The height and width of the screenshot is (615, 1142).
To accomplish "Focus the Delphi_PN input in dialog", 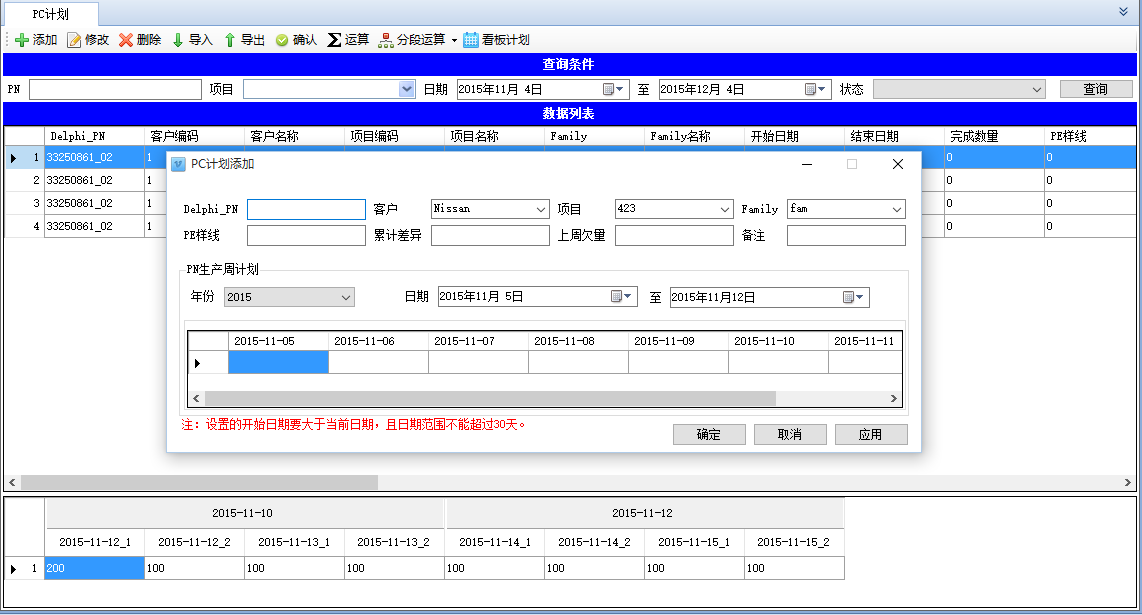I will click(x=307, y=210).
